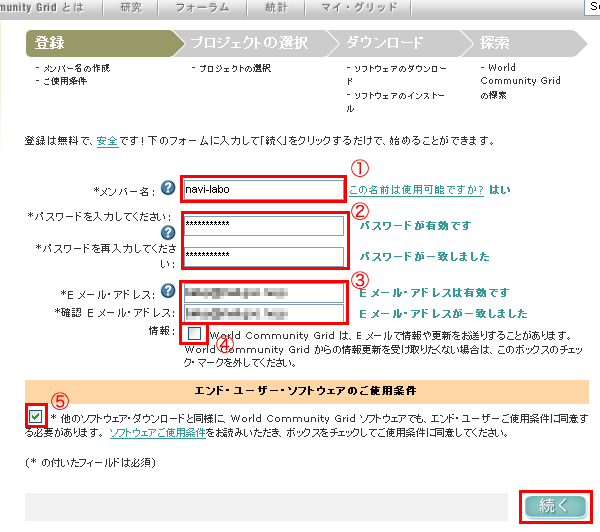Uncheck the 情報 email updates checkbox

click(x=194, y=334)
